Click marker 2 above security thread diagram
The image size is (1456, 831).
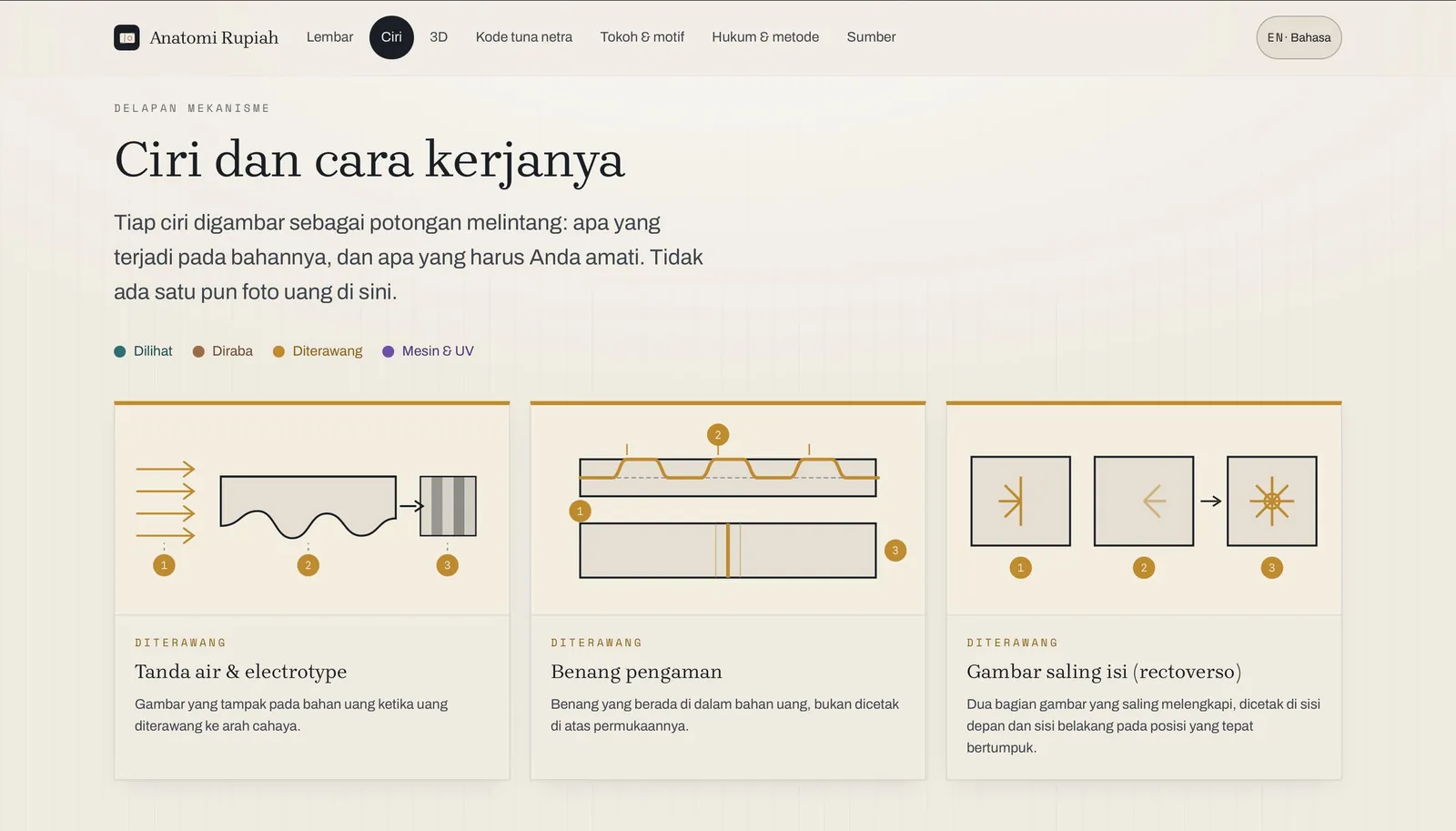click(x=718, y=435)
